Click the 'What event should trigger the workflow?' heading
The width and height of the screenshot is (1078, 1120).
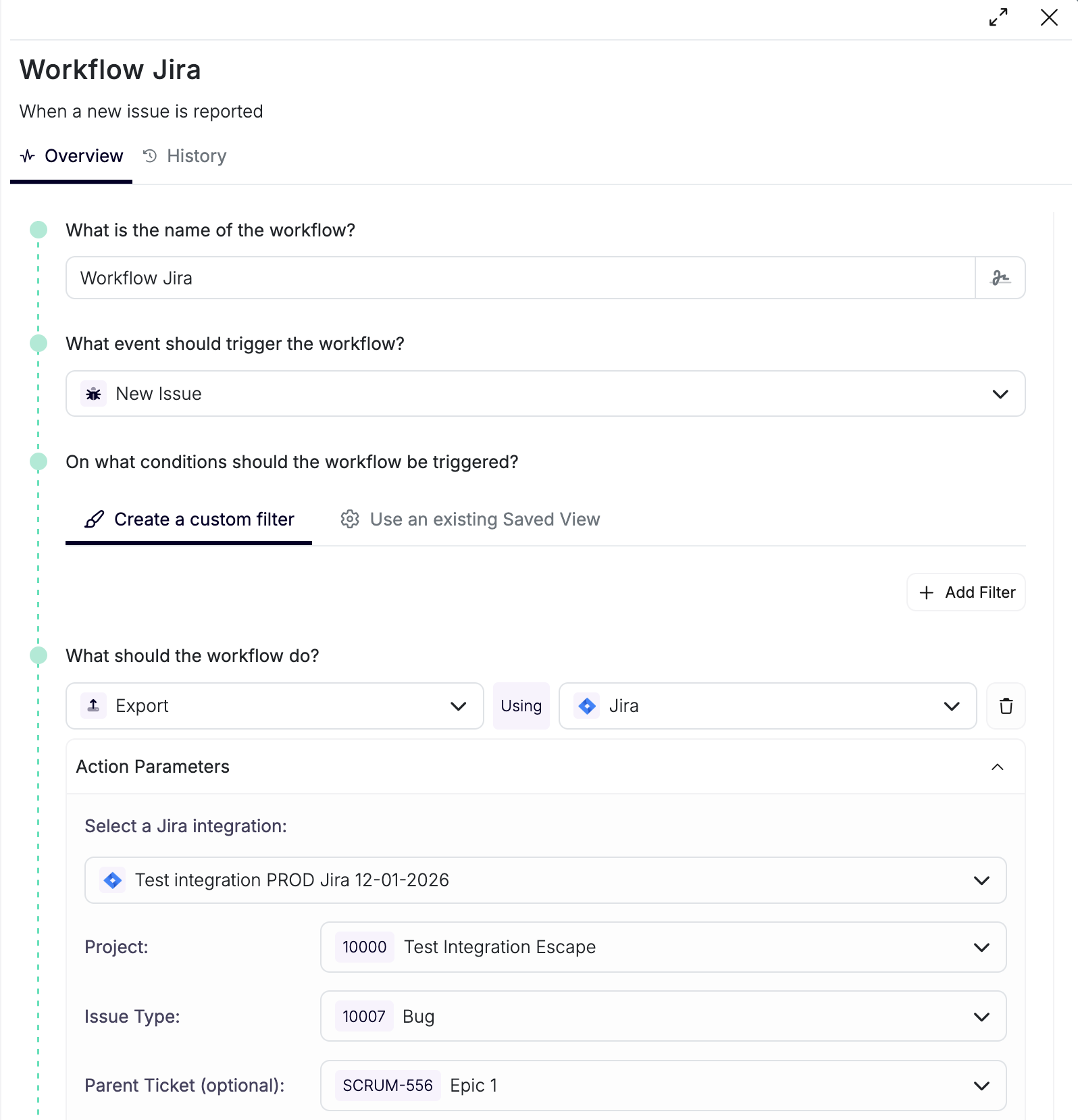tap(235, 344)
